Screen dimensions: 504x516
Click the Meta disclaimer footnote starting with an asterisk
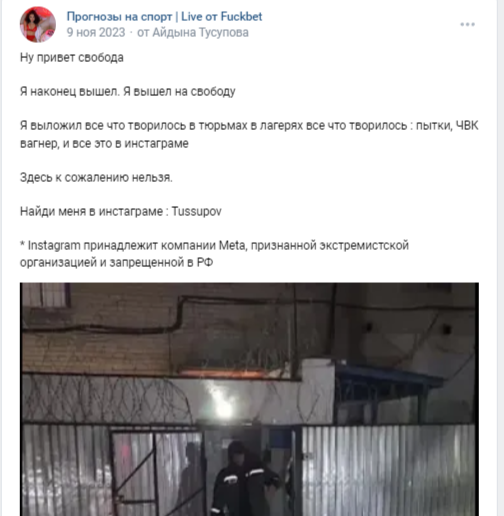[x=214, y=254]
